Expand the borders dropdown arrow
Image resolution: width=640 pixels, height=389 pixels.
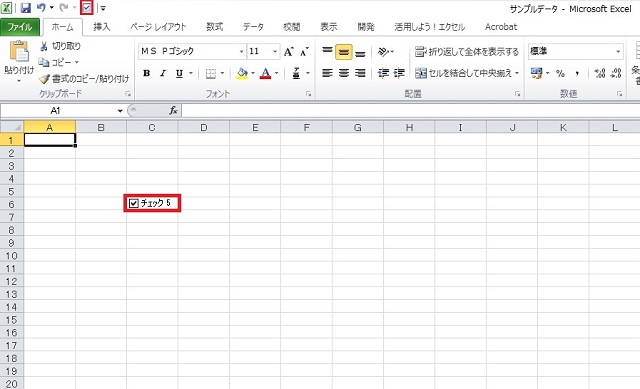click(x=222, y=73)
